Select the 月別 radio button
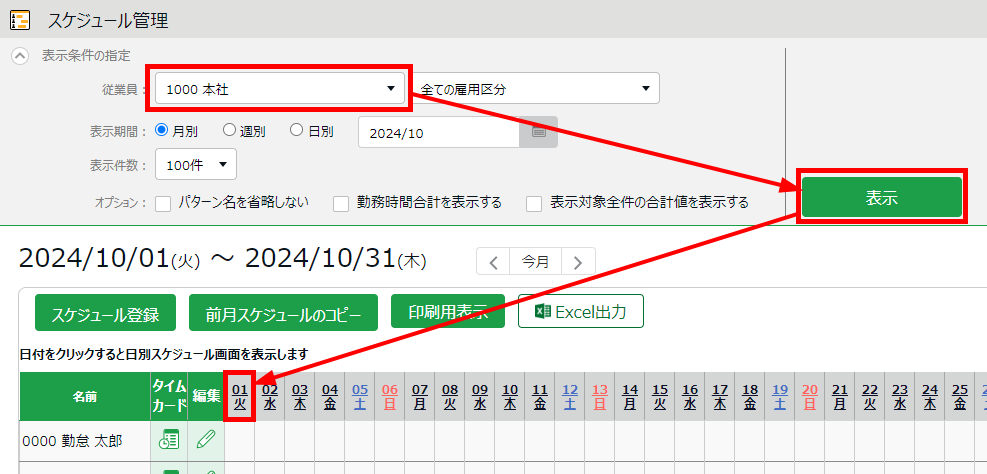Viewport: 987px width, 474px height. [x=162, y=130]
